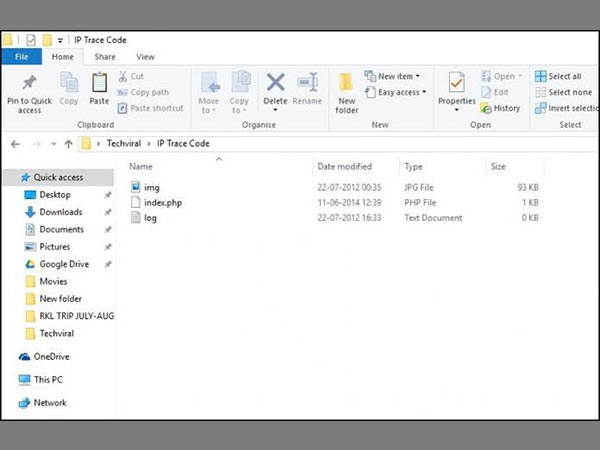
Task: Click the Paste clipboard icon
Action: (x=99, y=82)
